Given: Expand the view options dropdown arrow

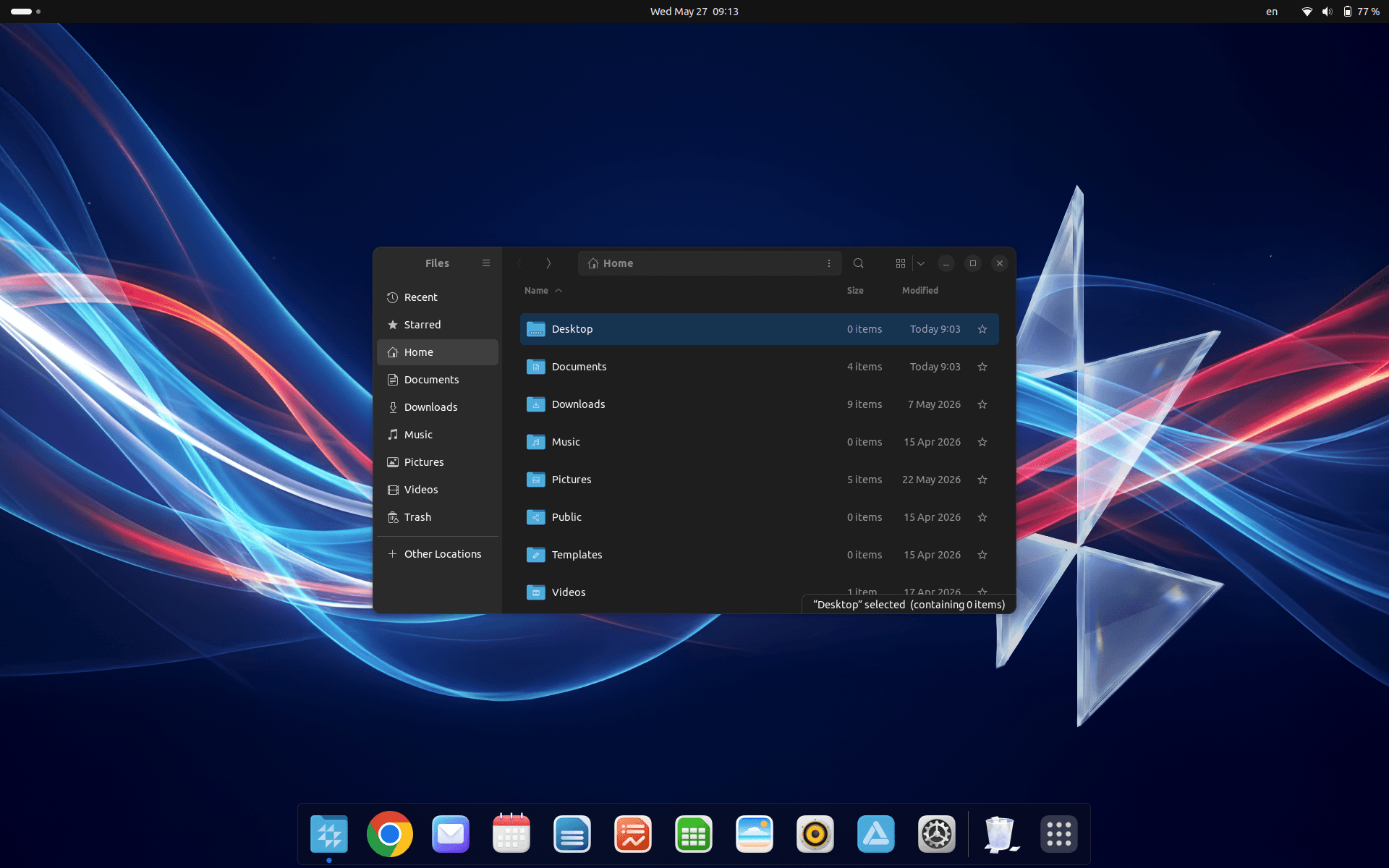Looking at the screenshot, I should tap(921, 263).
